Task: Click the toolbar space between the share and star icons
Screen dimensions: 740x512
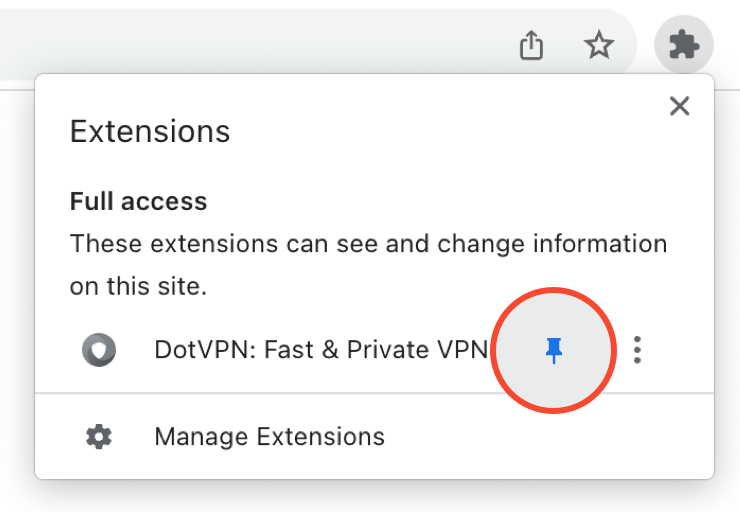Action: pos(565,45)
